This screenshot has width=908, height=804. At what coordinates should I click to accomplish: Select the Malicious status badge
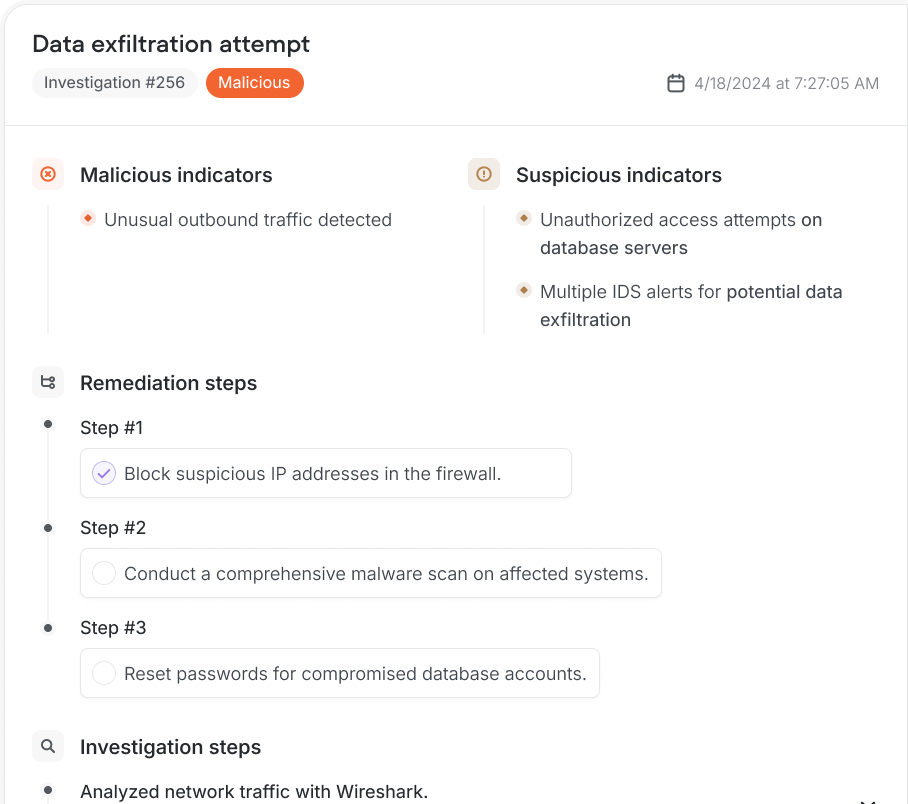254,83
